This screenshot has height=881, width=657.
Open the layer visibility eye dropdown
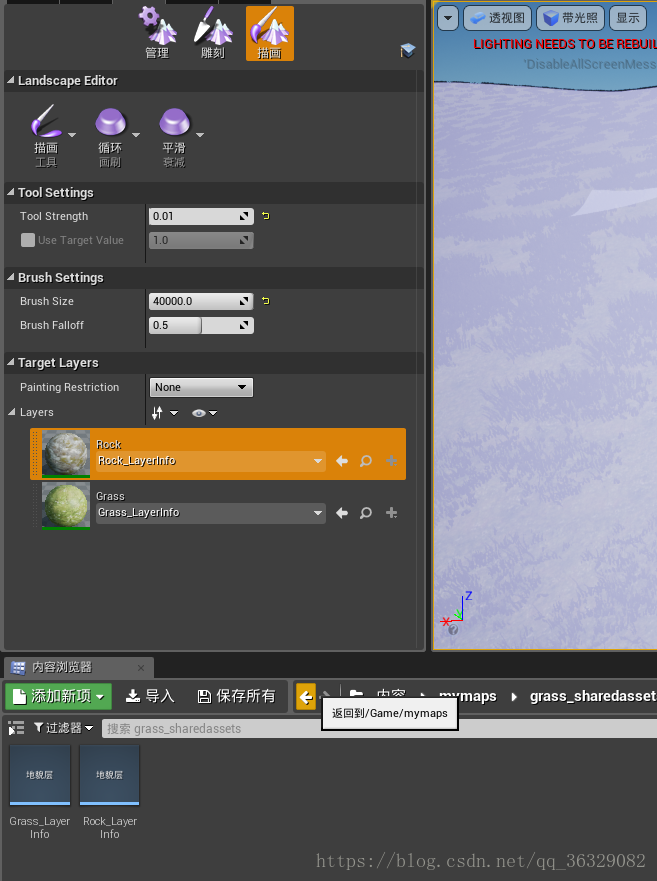coord(204,413)
